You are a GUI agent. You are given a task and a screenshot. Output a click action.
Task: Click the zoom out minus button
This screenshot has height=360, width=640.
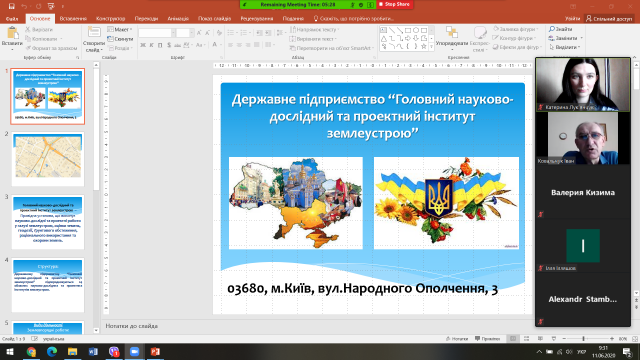(x=564, y=339)
